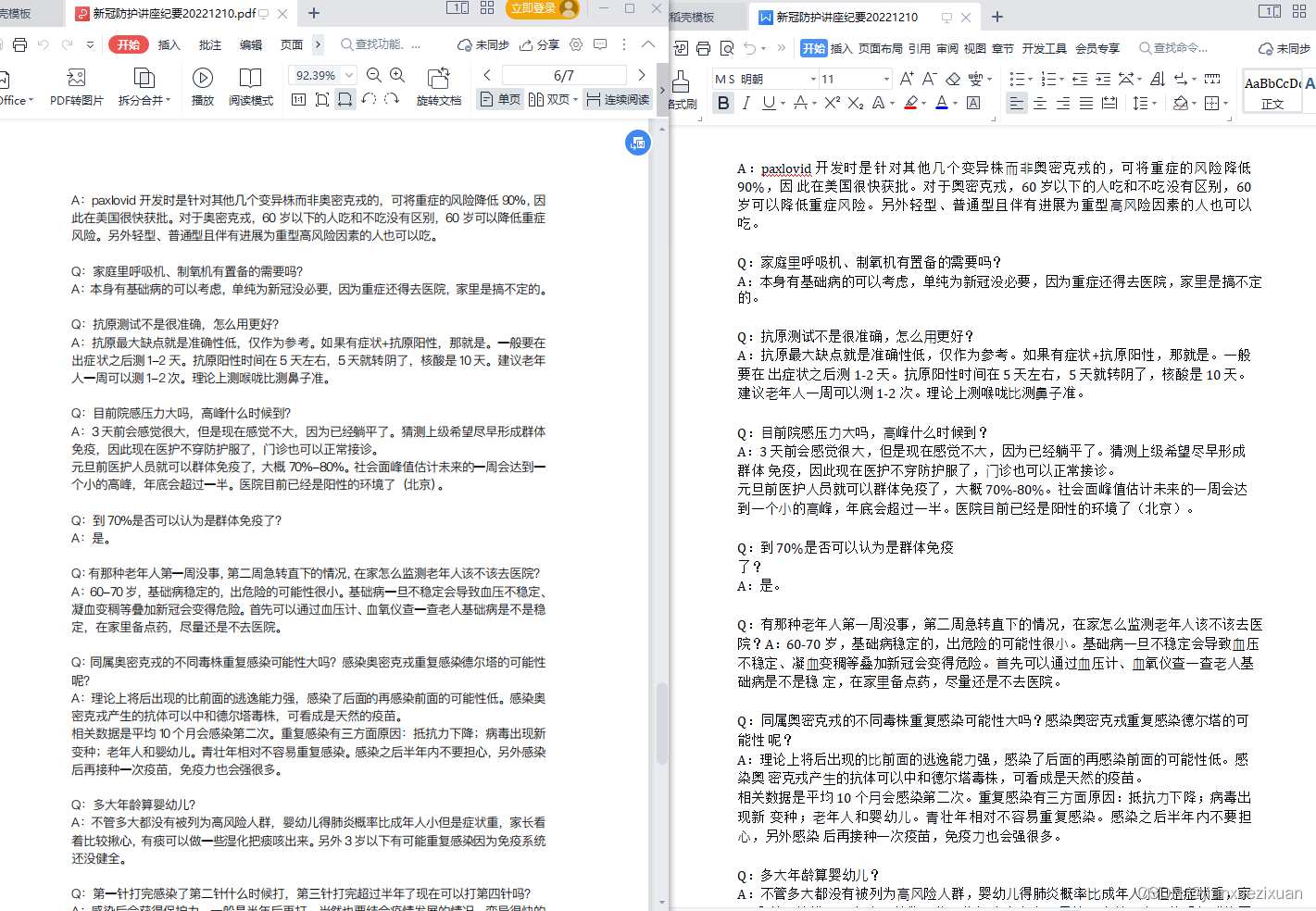Click 立即登录 login button
Viewport: 1316px width, 911px height.
pyautogui.click(x=544, y=8)
